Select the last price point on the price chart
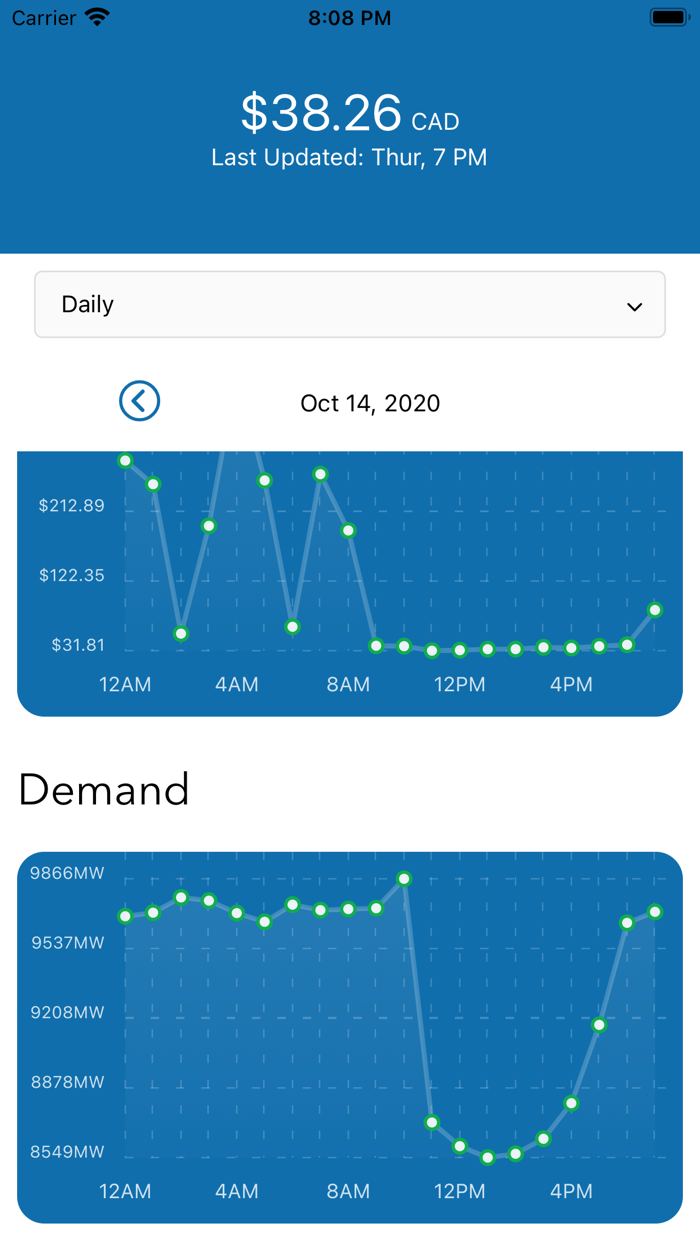This screenshot has width=700, height=1244. [655, 610]
